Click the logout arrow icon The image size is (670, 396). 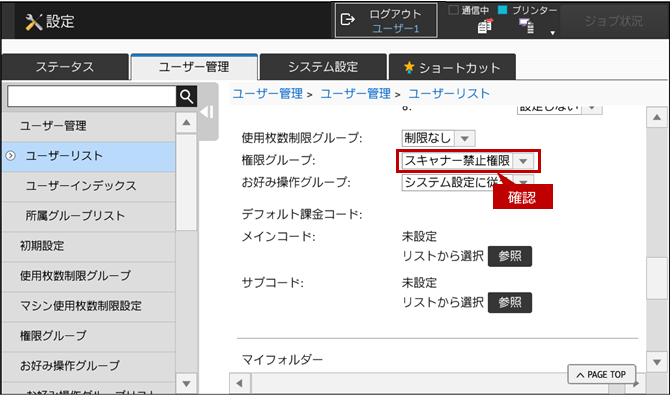pos(347,20)
